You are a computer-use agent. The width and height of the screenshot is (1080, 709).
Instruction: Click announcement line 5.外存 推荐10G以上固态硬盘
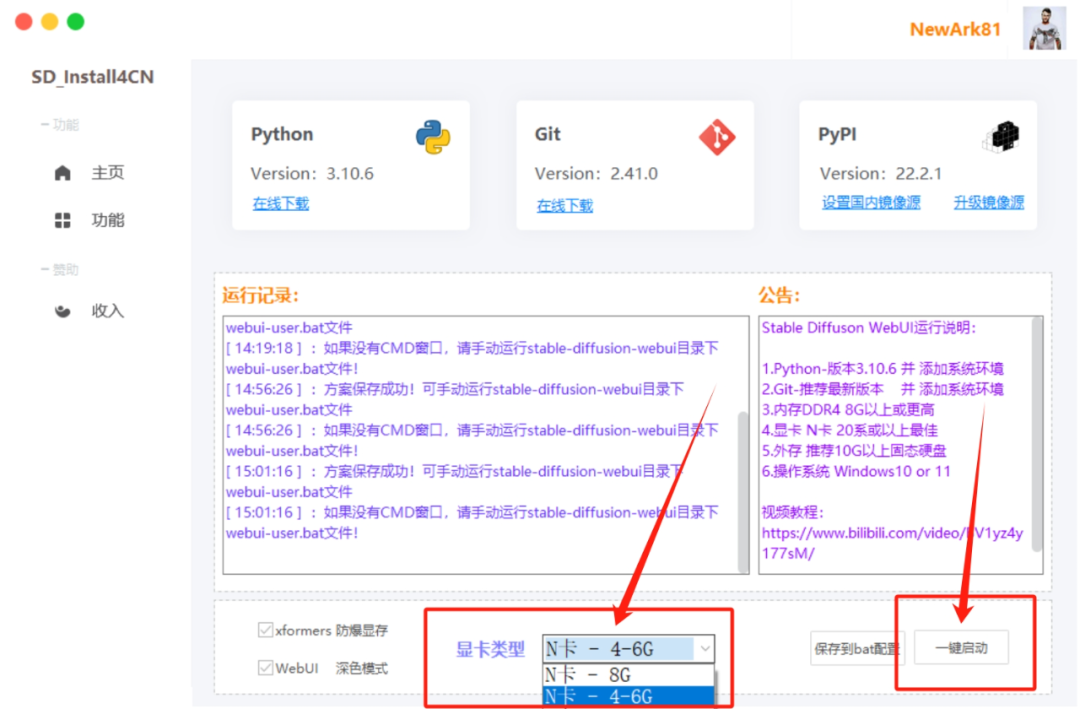tap(854, 451)
